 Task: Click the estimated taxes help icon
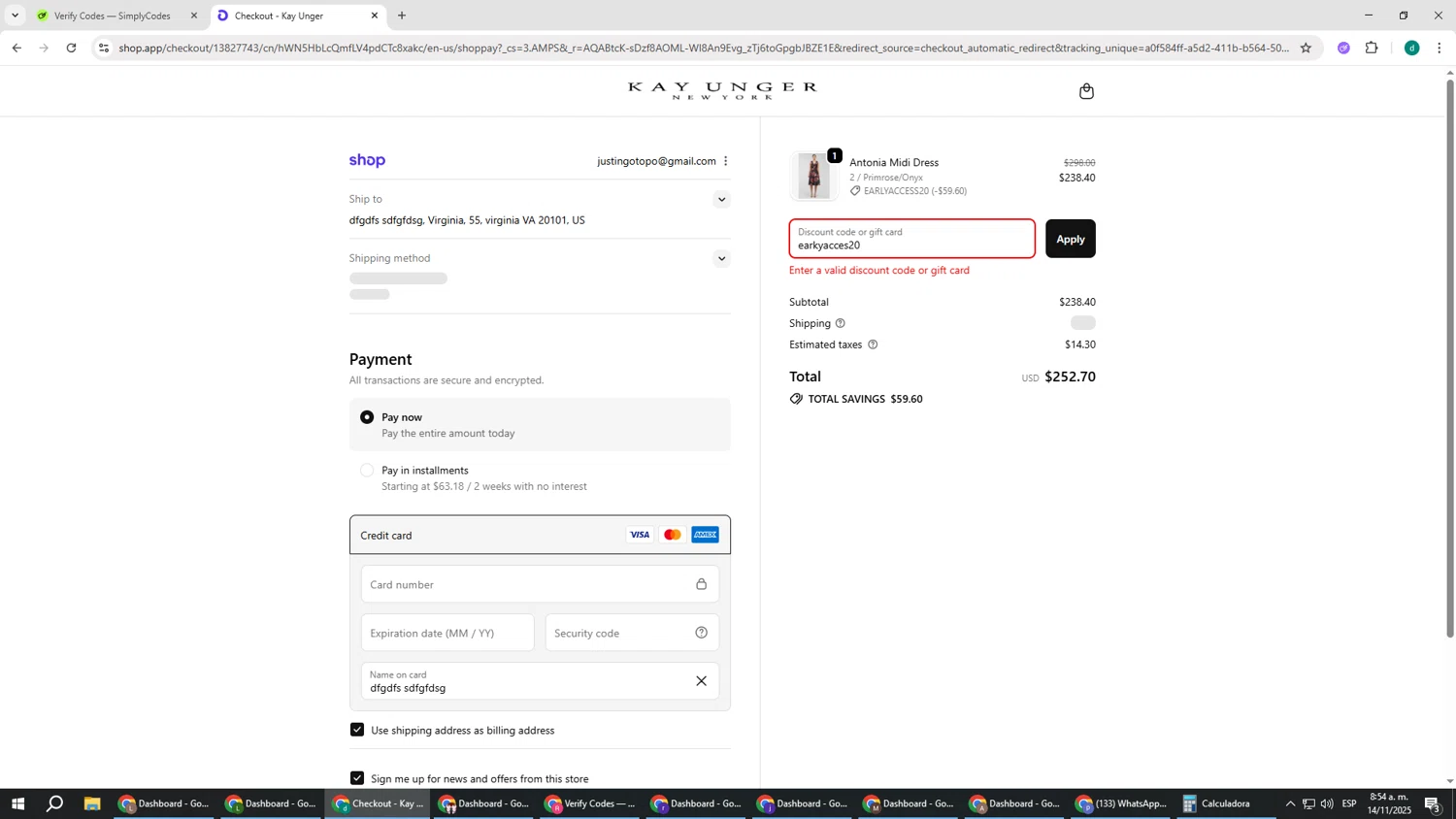tap(873, 344)
